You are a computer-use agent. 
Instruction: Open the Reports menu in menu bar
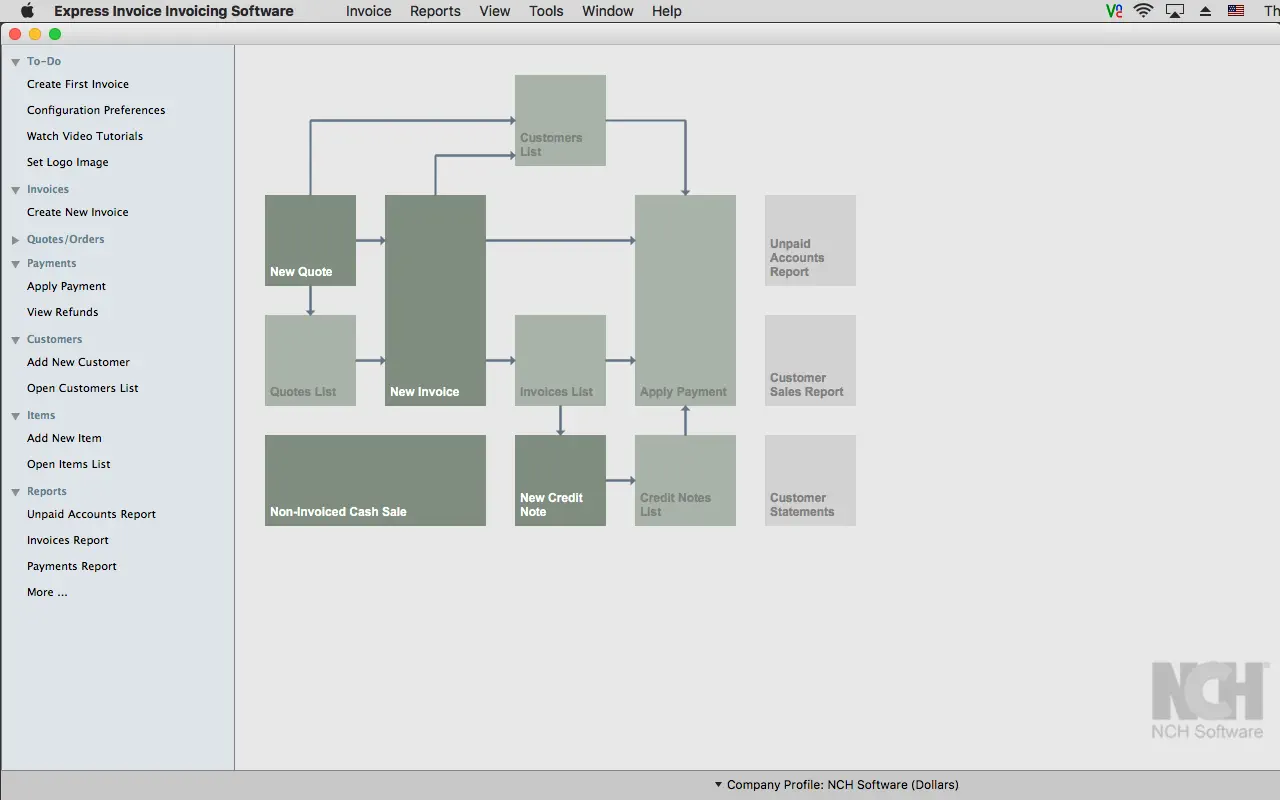click(x=435, y=11)
